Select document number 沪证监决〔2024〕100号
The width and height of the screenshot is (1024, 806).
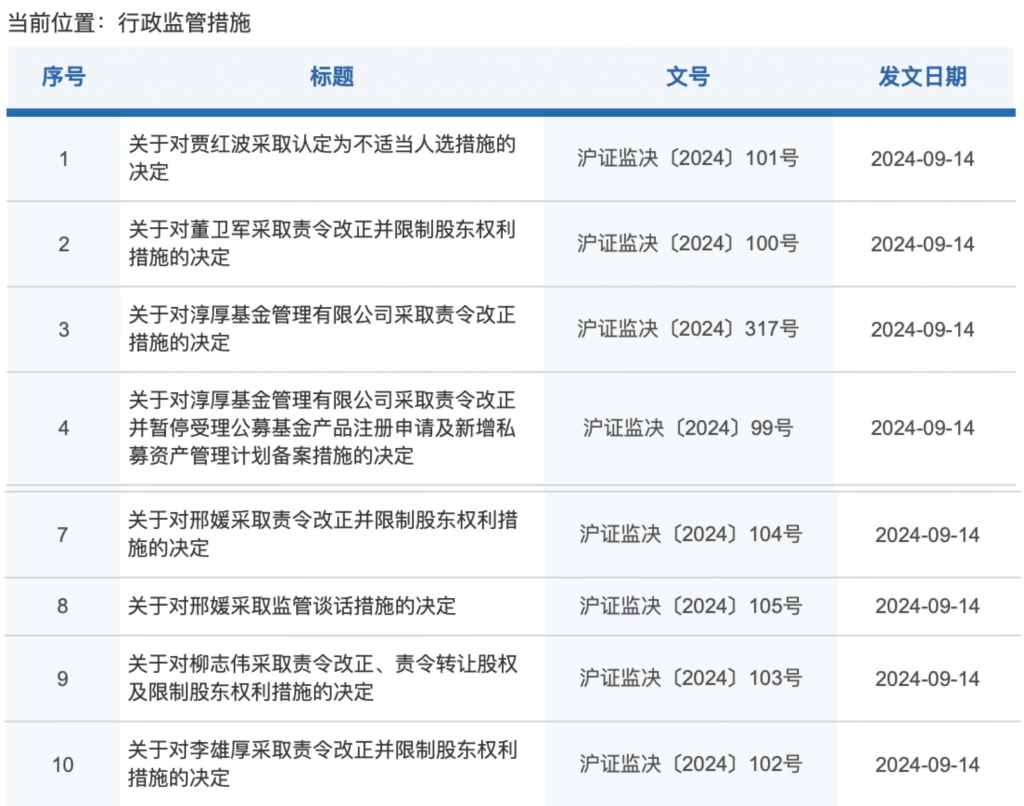tap(688, 244)
